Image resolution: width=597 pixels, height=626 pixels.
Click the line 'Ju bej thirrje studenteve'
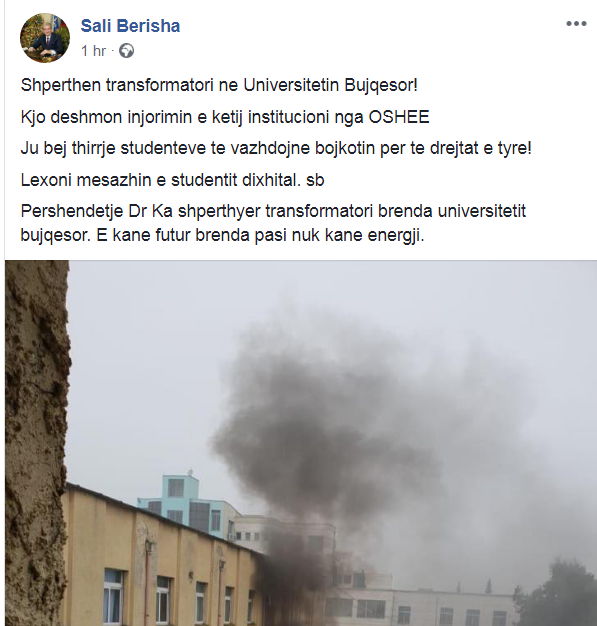coord(276,148)
